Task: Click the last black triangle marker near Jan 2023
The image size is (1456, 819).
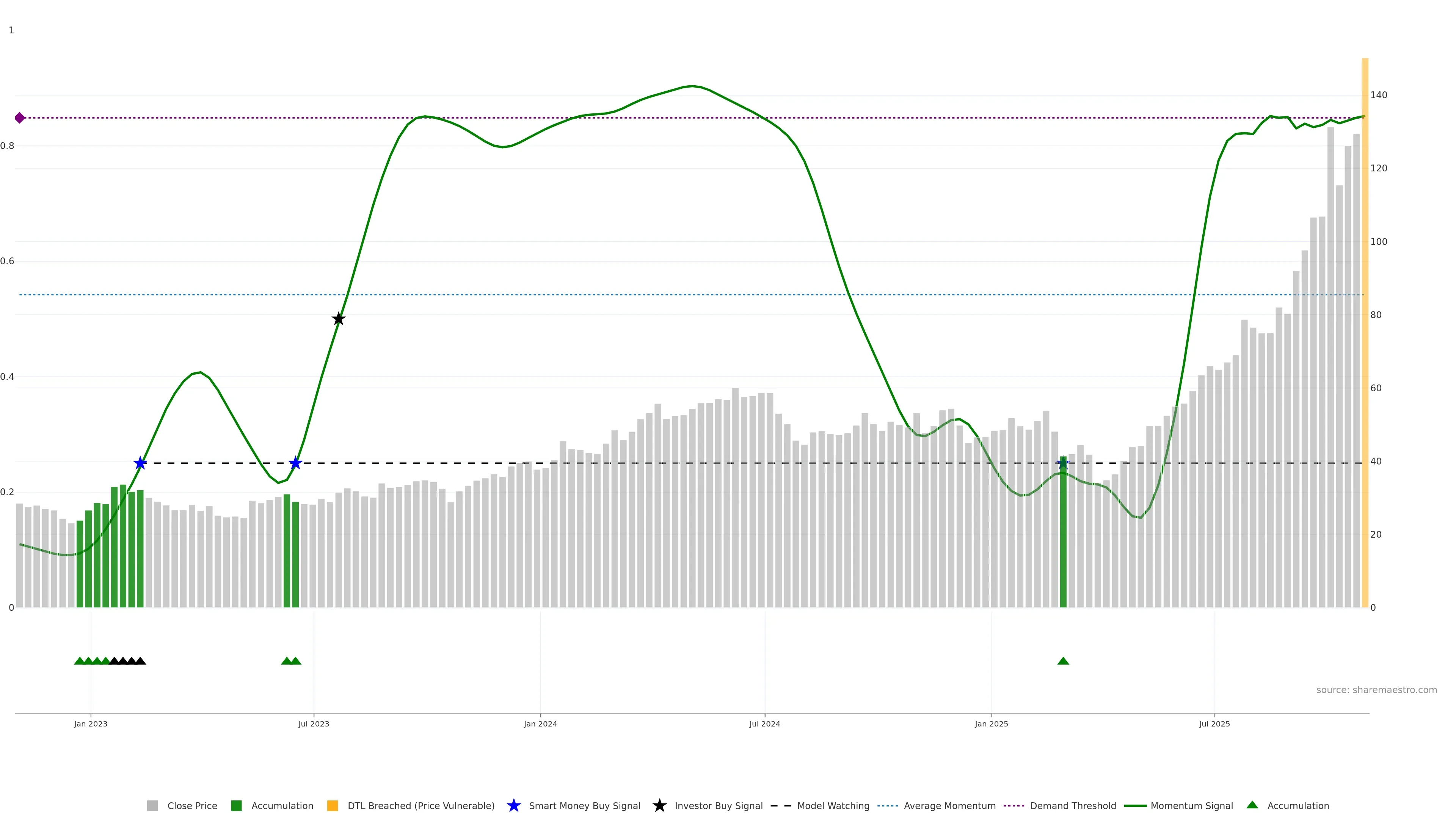Action: tap(140, 661)
